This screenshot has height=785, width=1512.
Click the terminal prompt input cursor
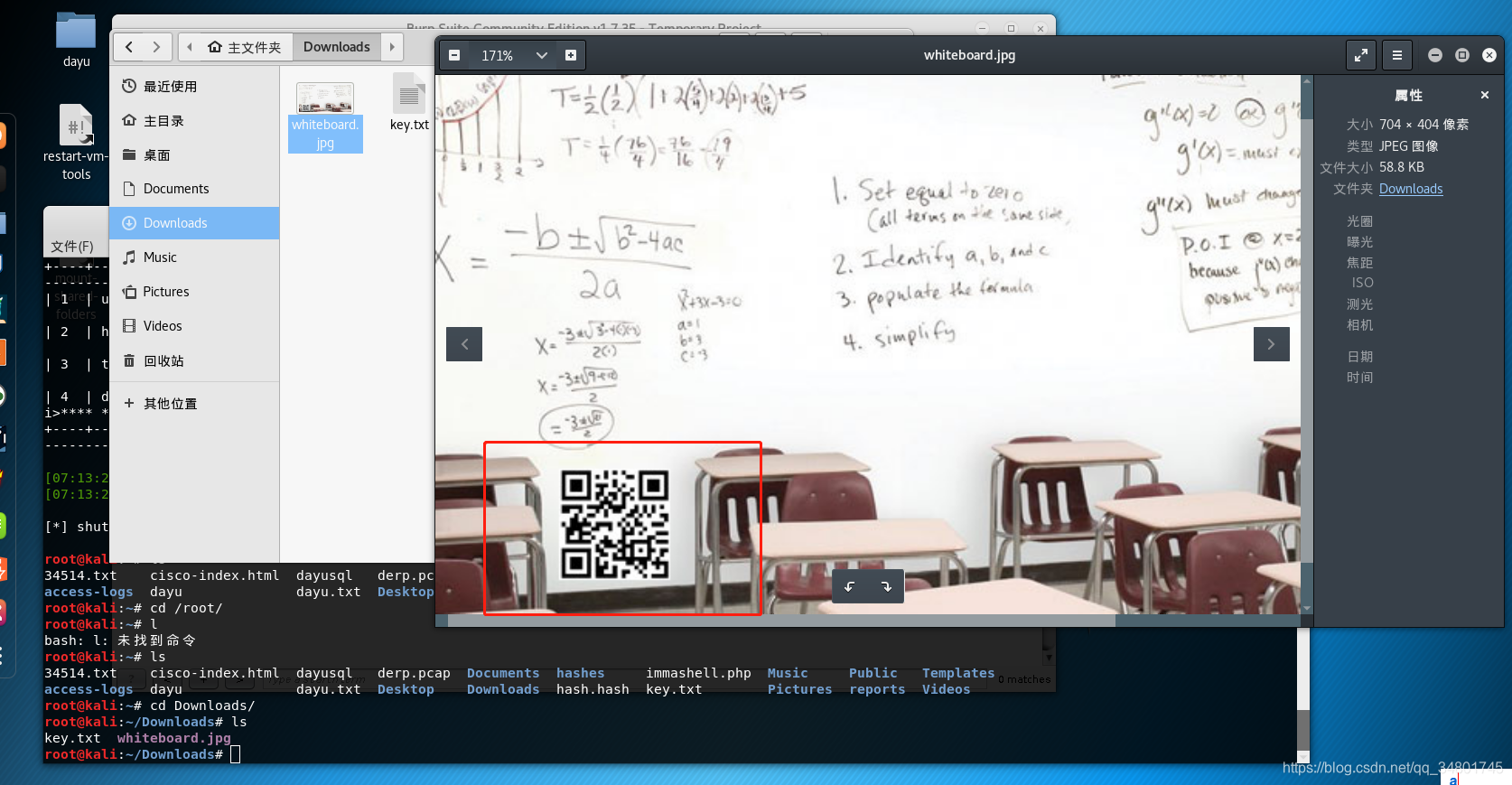236,754
